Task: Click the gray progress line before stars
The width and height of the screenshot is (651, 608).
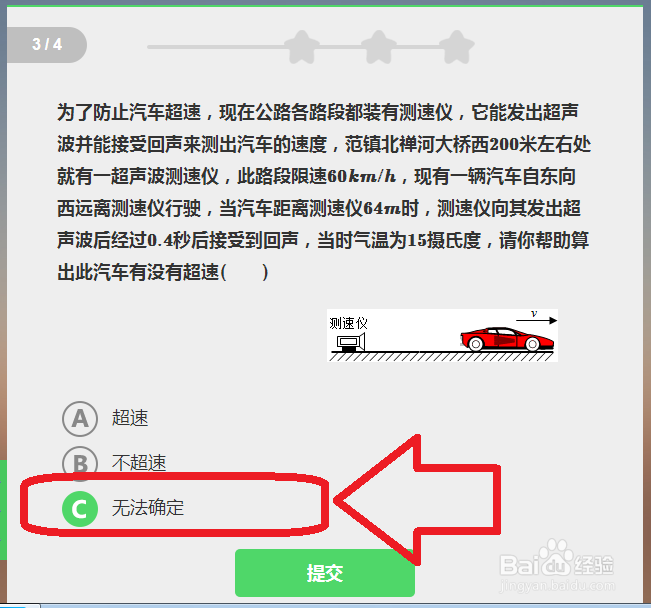Action: pyautogui.click(x=216, y=47)
